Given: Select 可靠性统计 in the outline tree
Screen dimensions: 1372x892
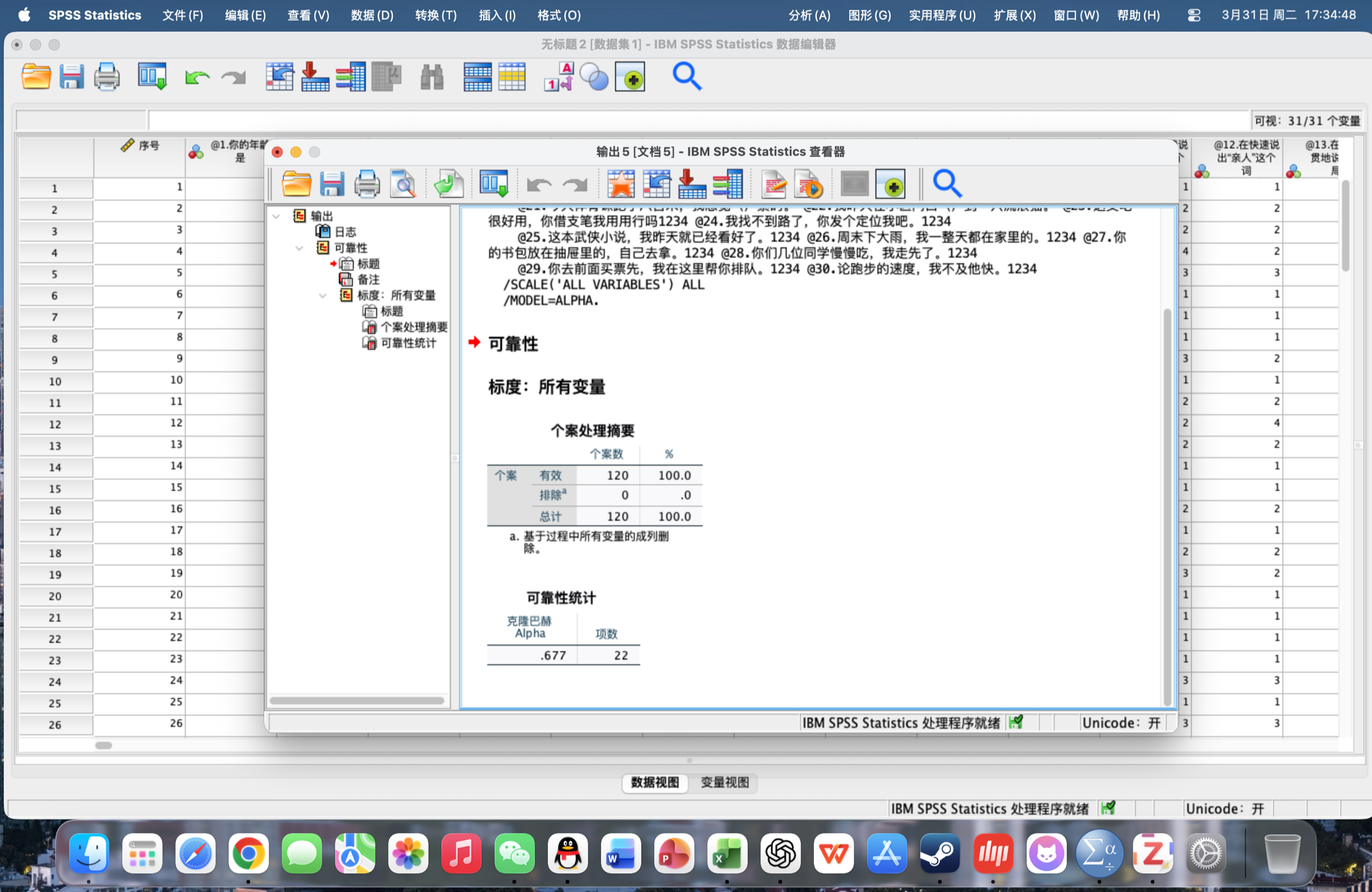Looking at the screenshot, I should pos(408,343).
